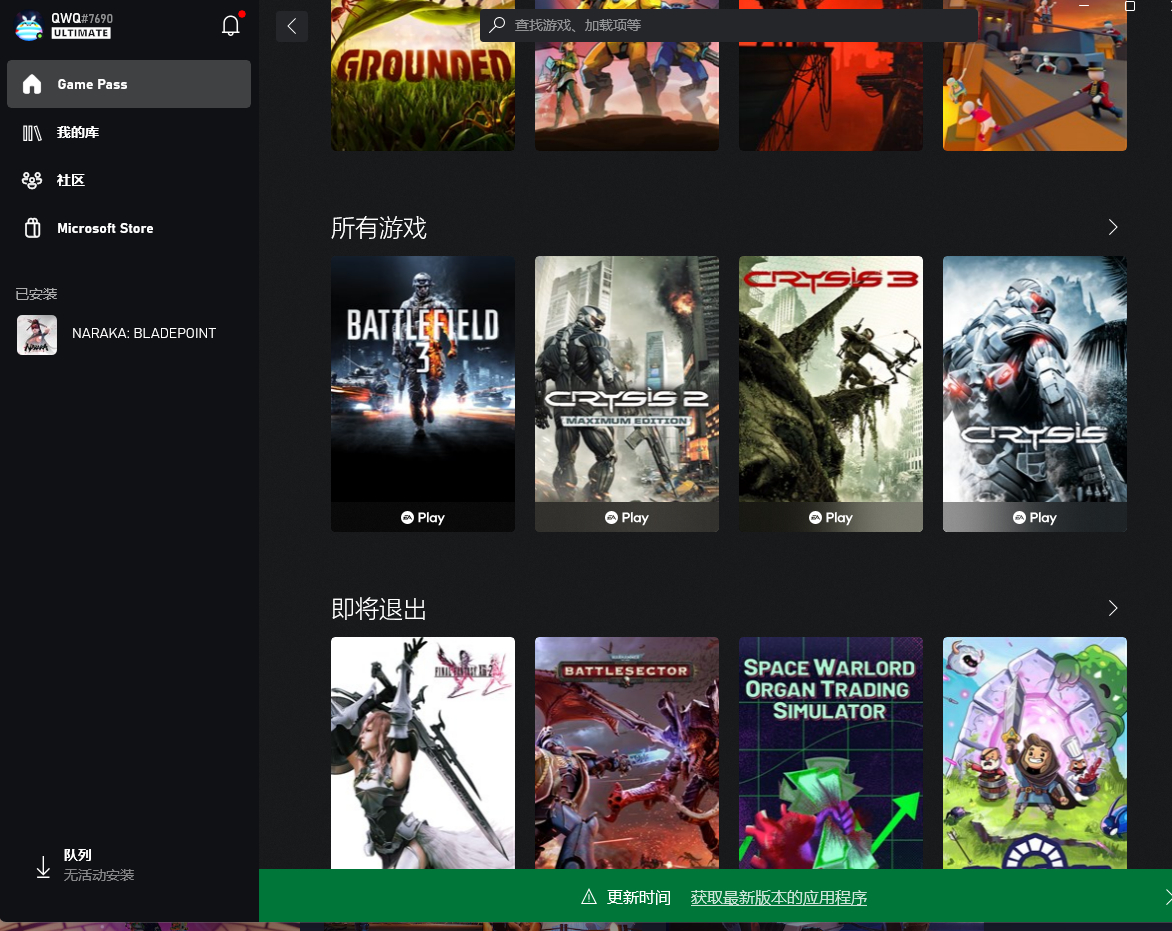Select Game Pass home icon

click(x=32, y=84)
